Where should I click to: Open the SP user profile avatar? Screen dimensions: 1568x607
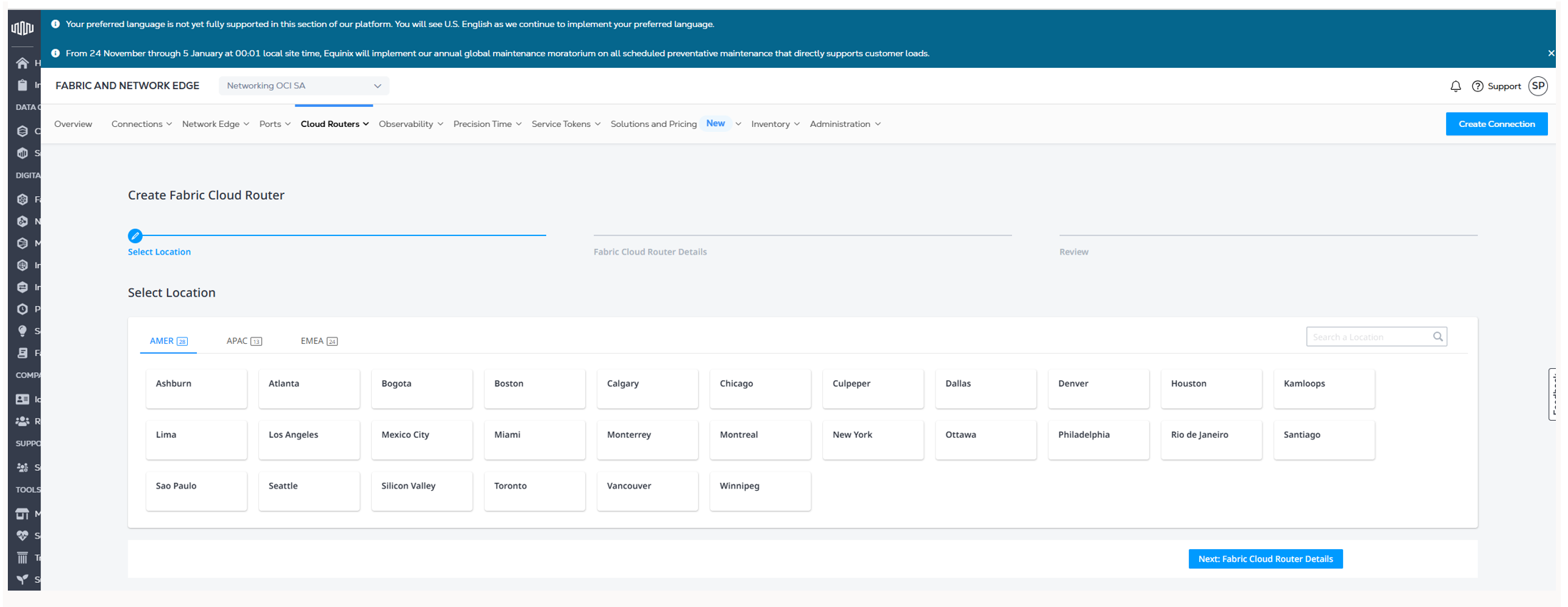(1538, 86)
